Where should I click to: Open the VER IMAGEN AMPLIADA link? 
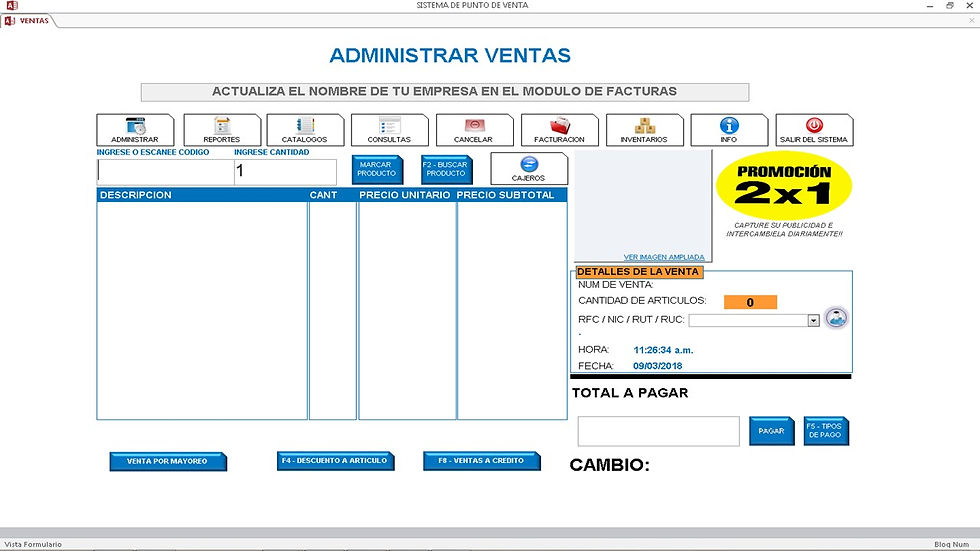coord(664,257)
